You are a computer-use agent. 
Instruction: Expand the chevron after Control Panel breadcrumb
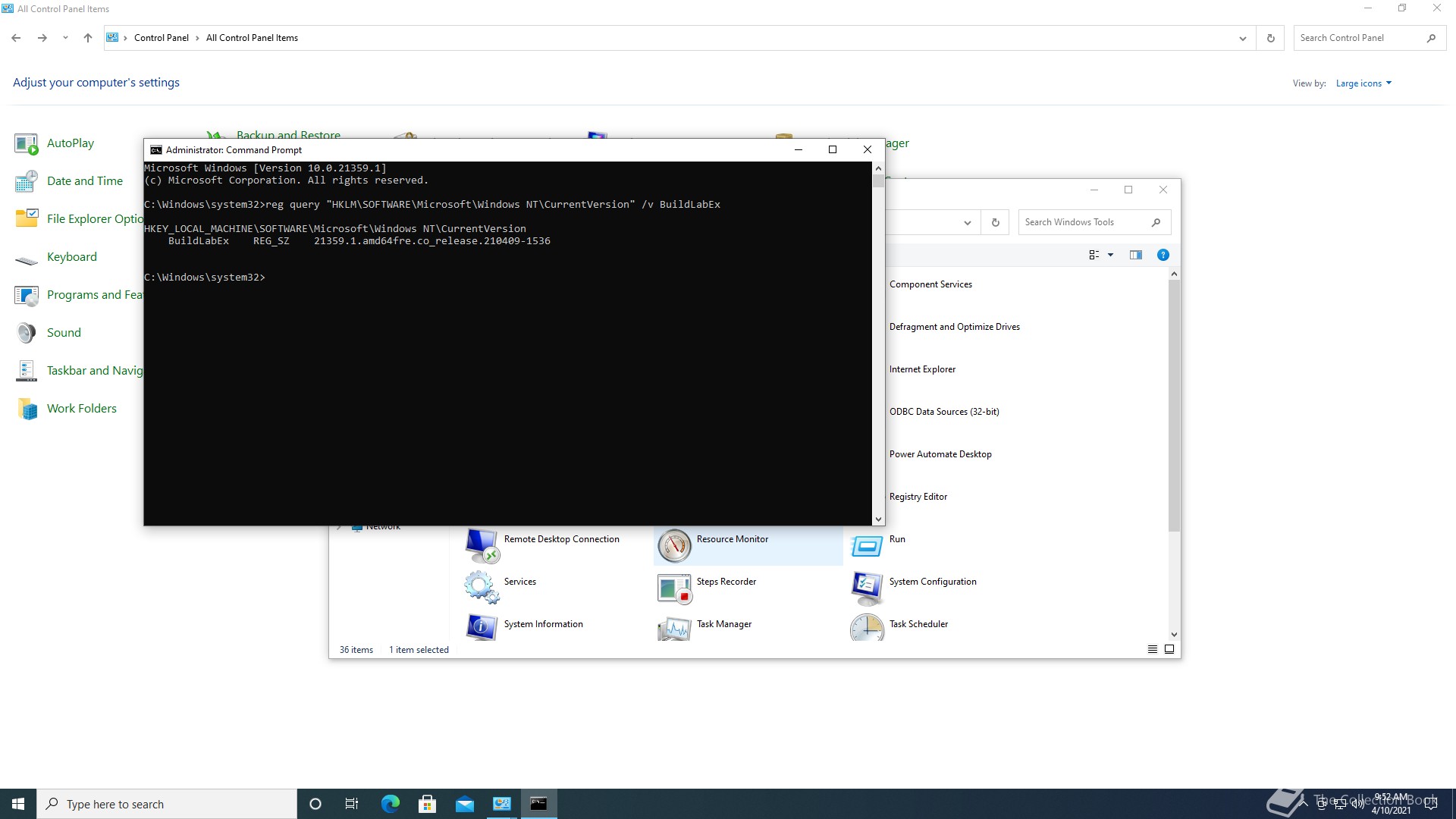[197, 38]
